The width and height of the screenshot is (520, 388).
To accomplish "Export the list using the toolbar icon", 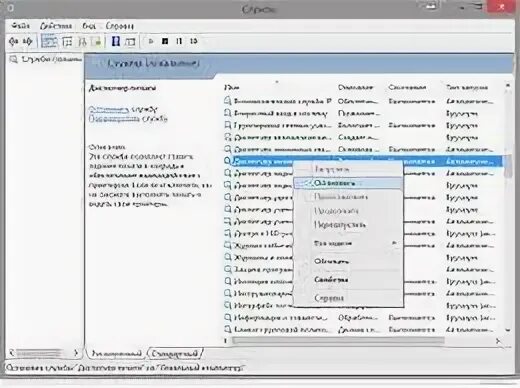I will (97, 42).
